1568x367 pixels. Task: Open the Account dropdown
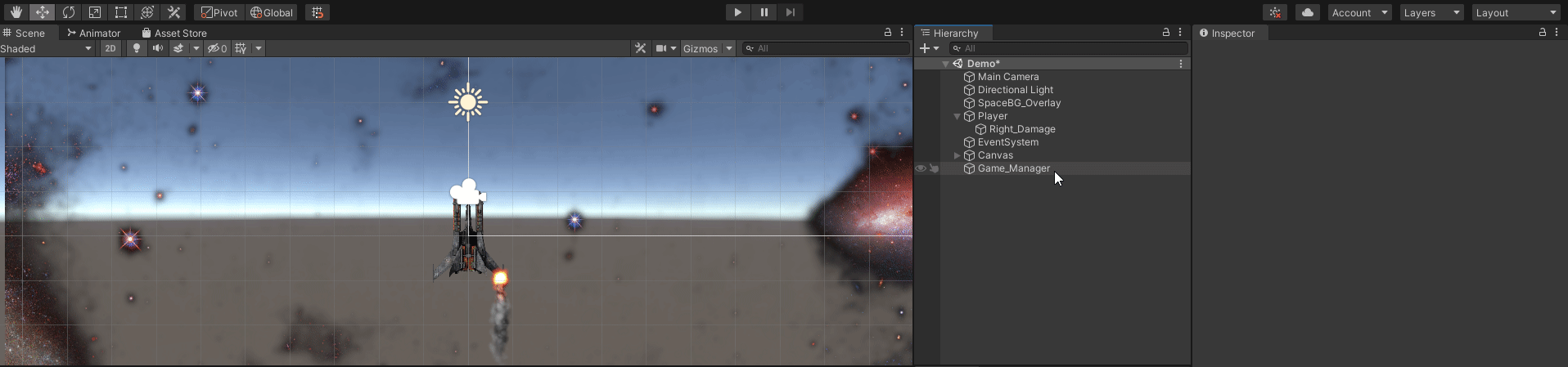(1359, 12)
